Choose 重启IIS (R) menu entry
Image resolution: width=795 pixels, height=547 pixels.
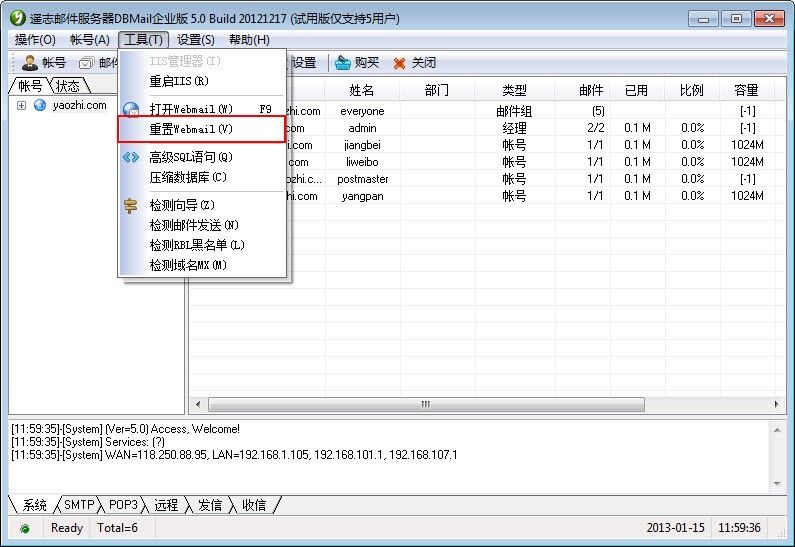(x=202, y=81)
